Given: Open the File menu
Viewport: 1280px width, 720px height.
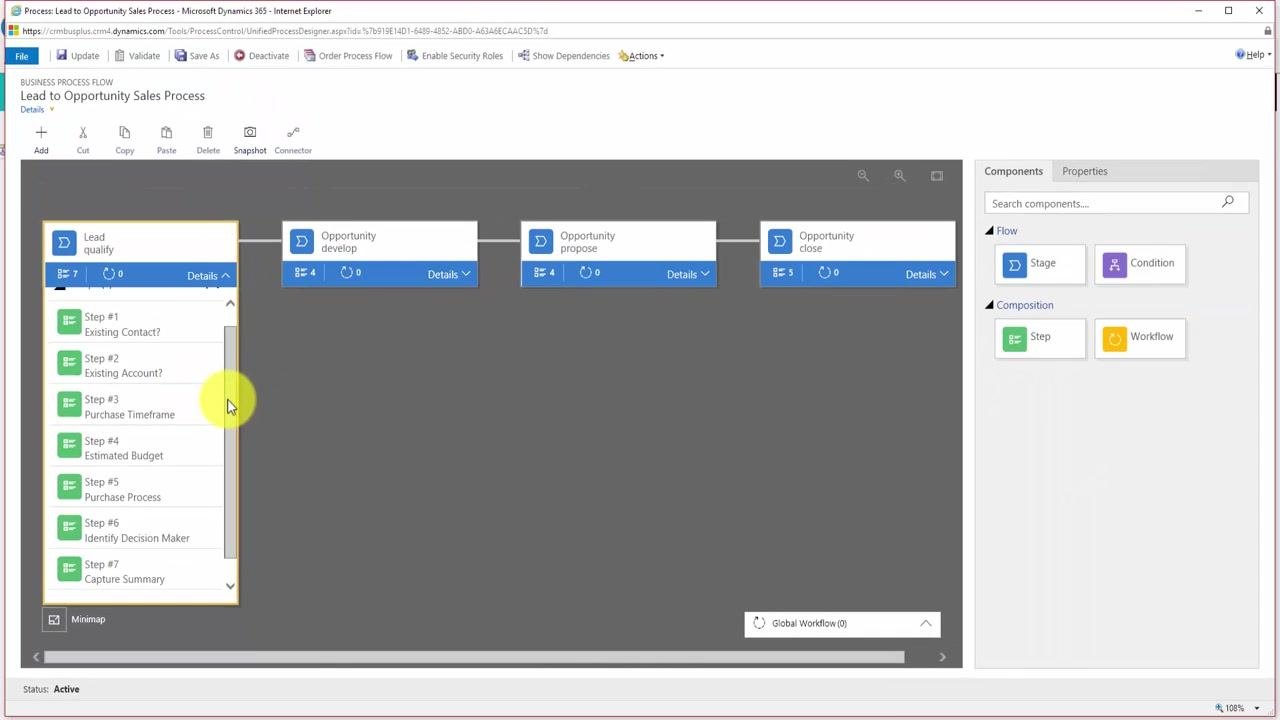Looking at the screenshot, I should [x=21, y=56].
